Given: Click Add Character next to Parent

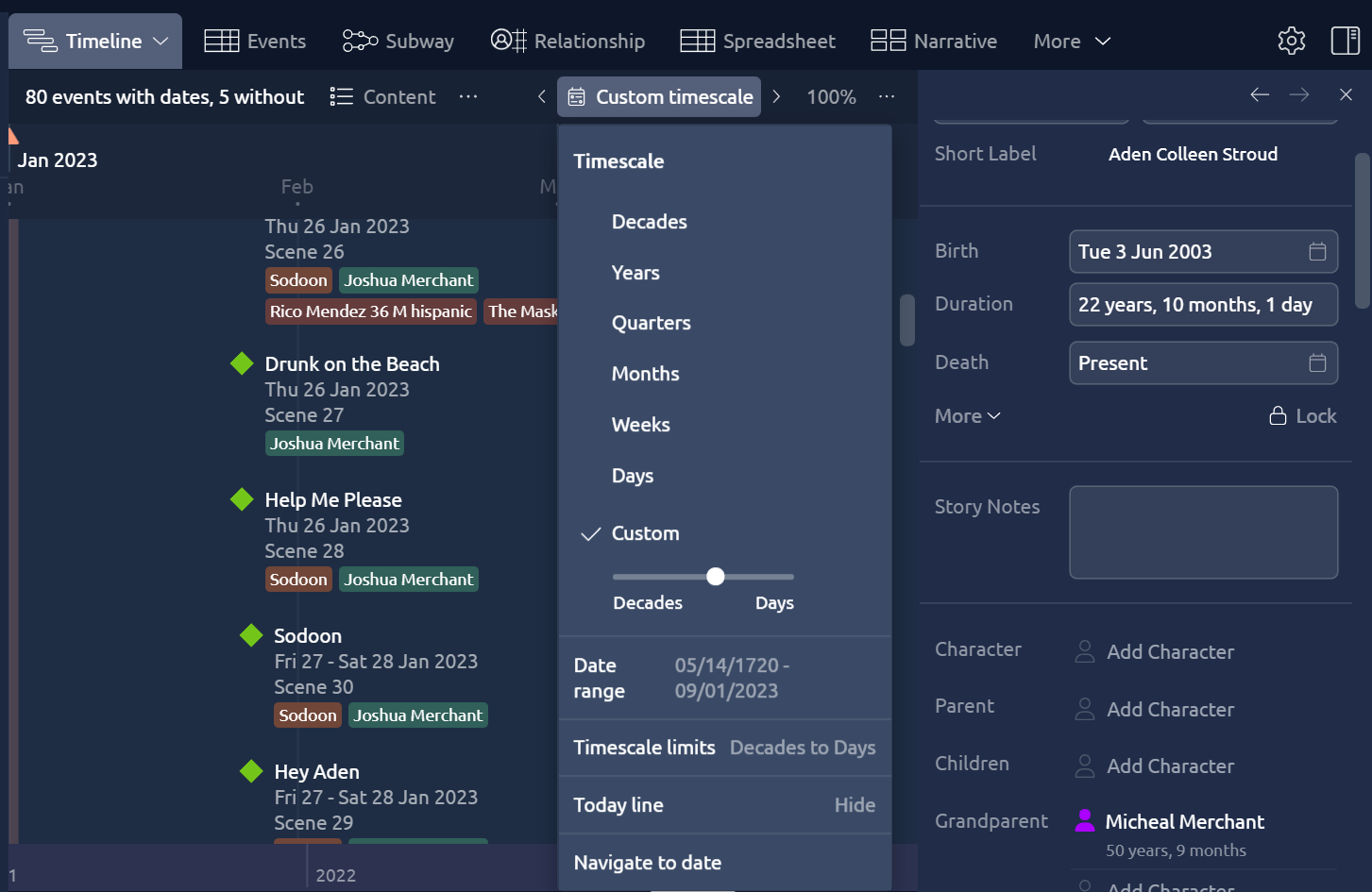Looking at the screenshot, I should 1170,709.
